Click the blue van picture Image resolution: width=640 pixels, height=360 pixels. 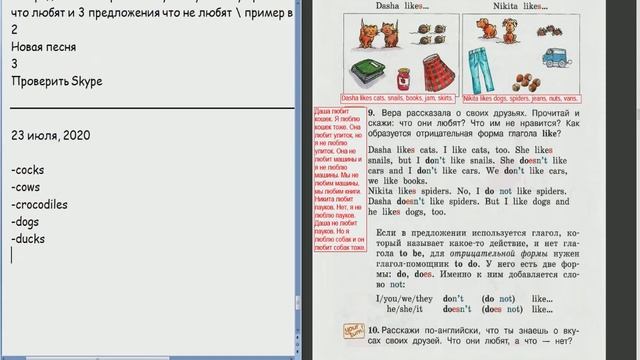(556, 58)
